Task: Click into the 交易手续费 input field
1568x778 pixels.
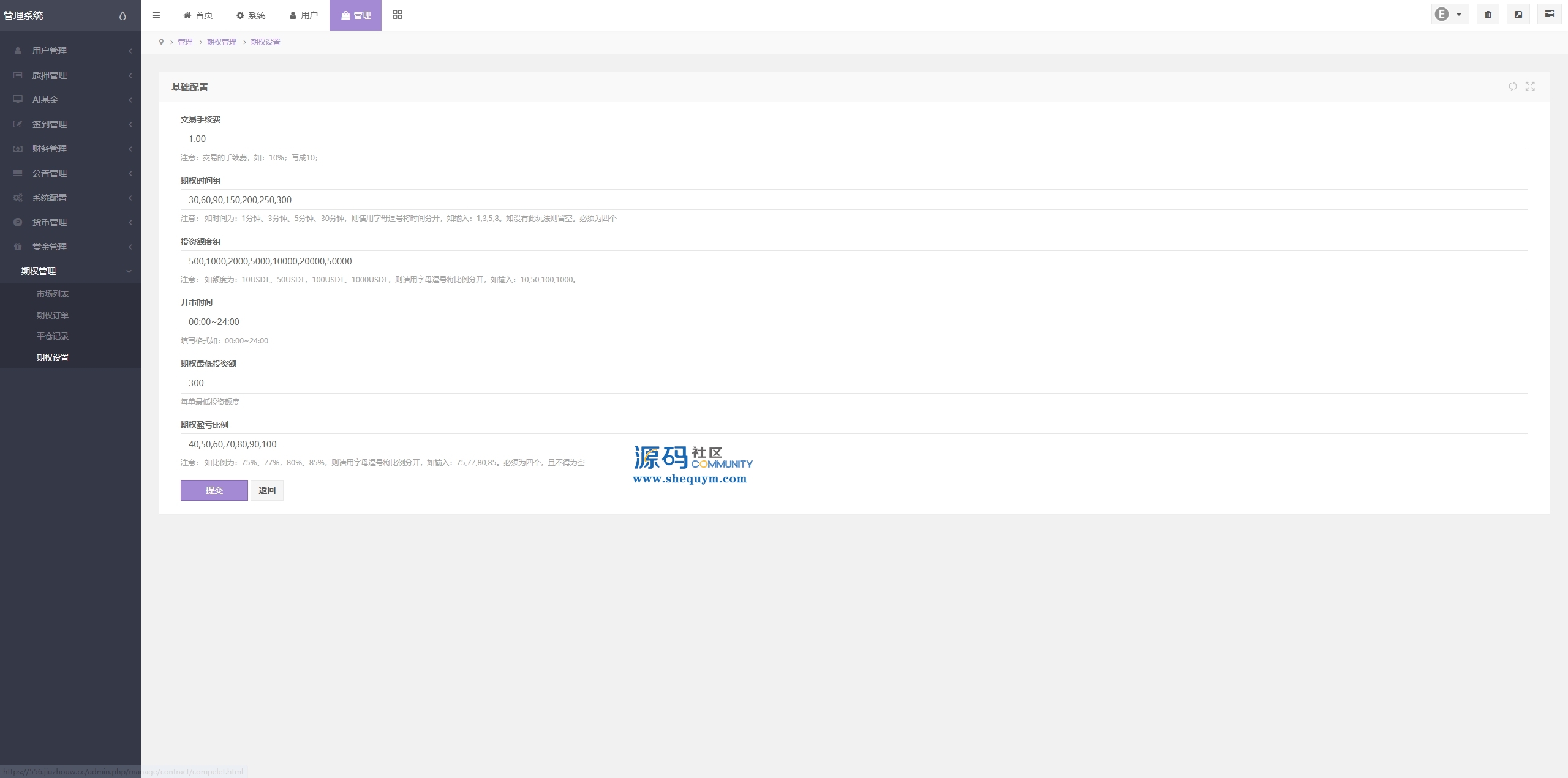Action: tap(854, 139)
